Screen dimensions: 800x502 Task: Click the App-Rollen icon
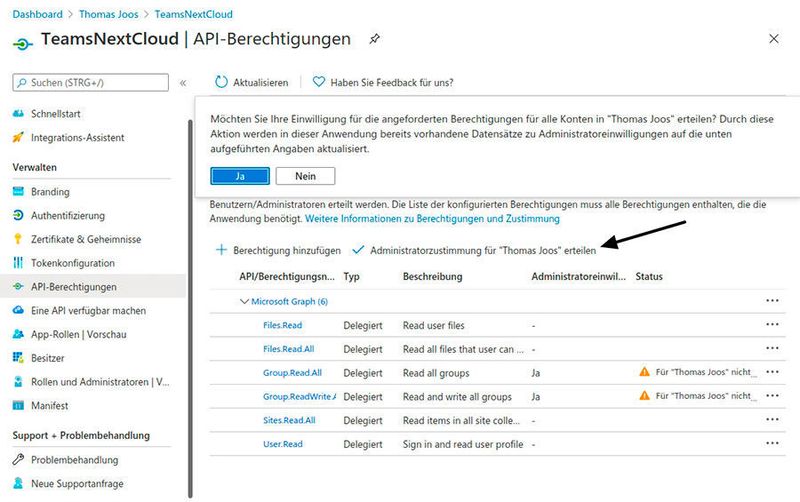[x=18, y=334]
